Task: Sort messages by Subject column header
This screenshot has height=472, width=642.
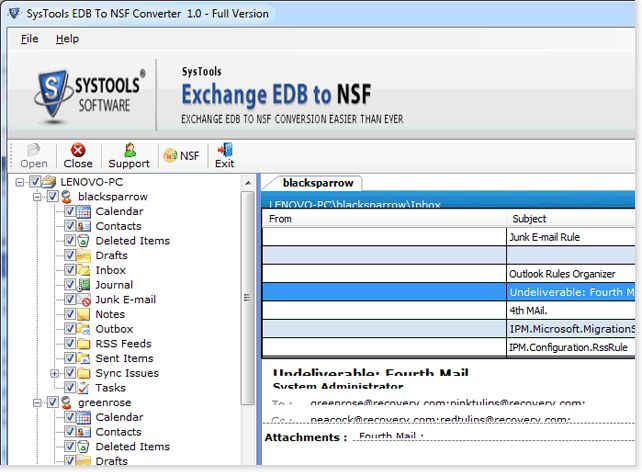Action: [570, 218]
